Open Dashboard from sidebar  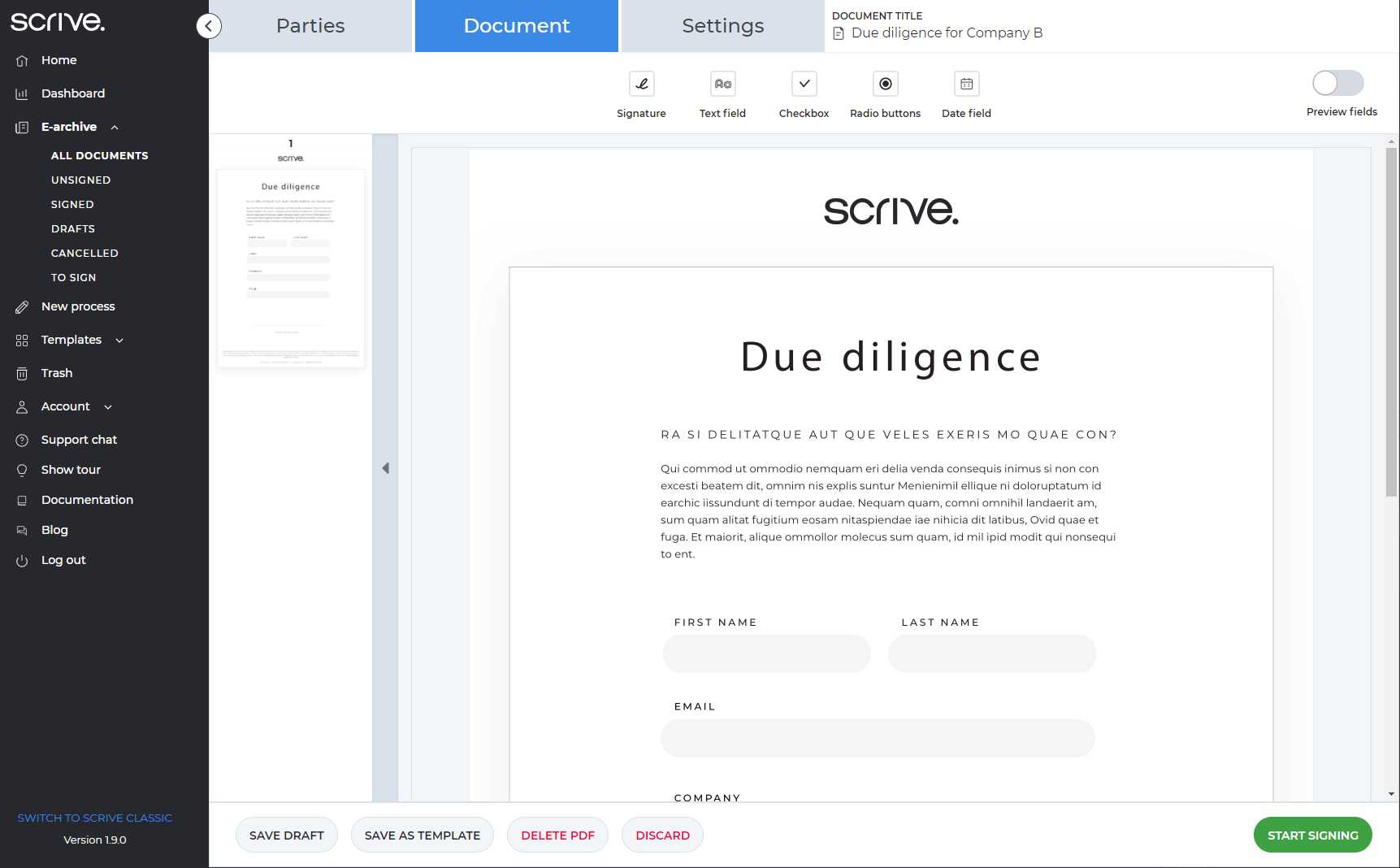(73, 93)
